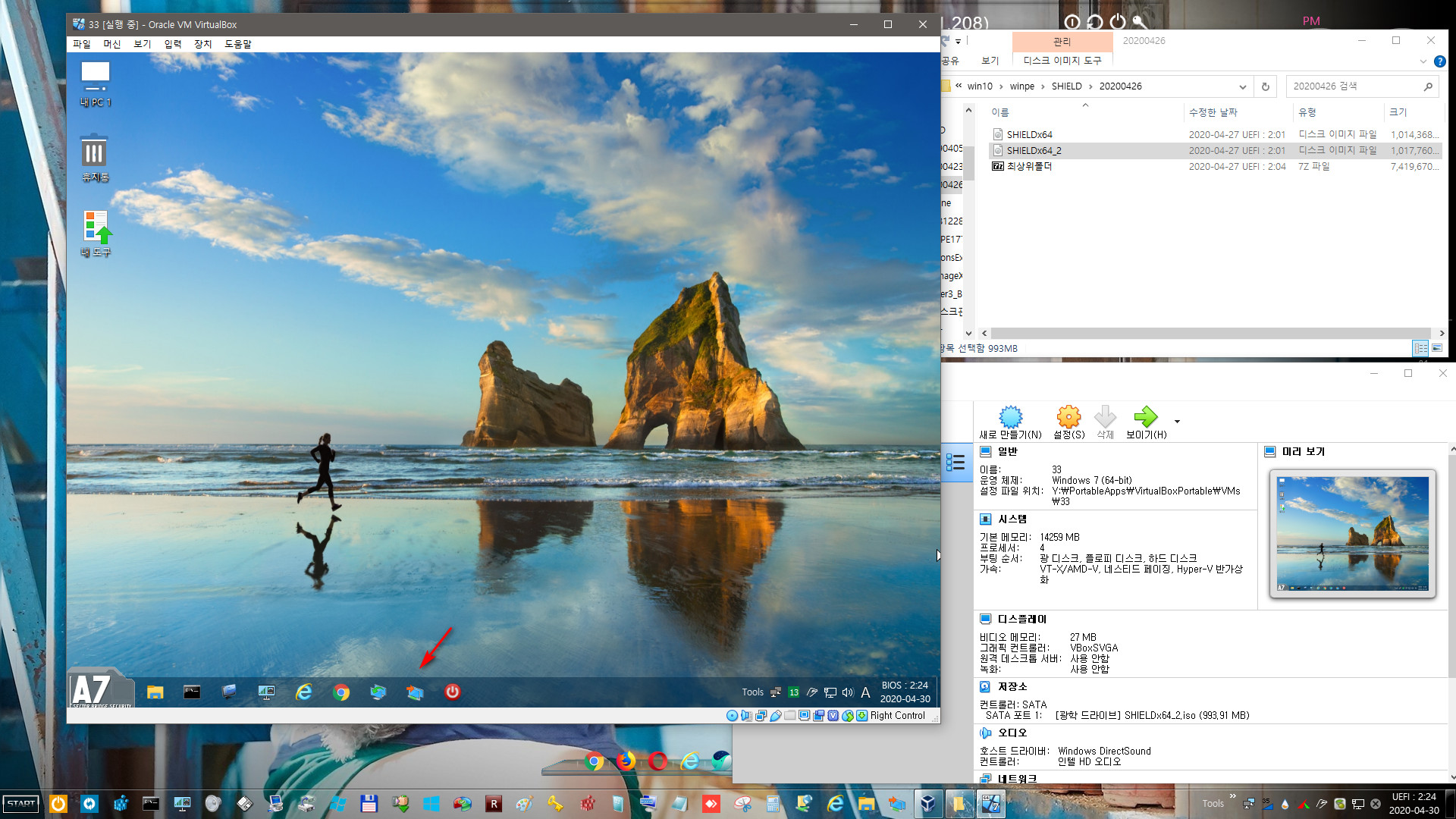1456x819 pixels.
Task: Open the 도움말 menu in VirtualBox VM window
Action: coord(238,44)
